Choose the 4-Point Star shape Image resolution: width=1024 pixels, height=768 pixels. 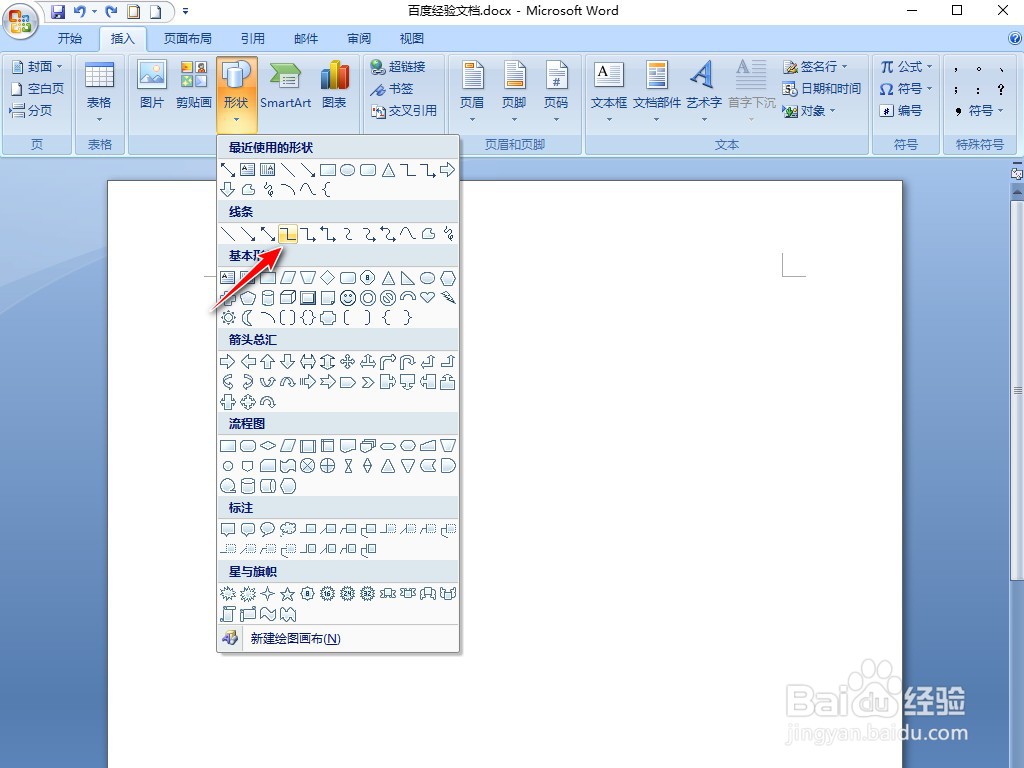click(x=268, y=594)
